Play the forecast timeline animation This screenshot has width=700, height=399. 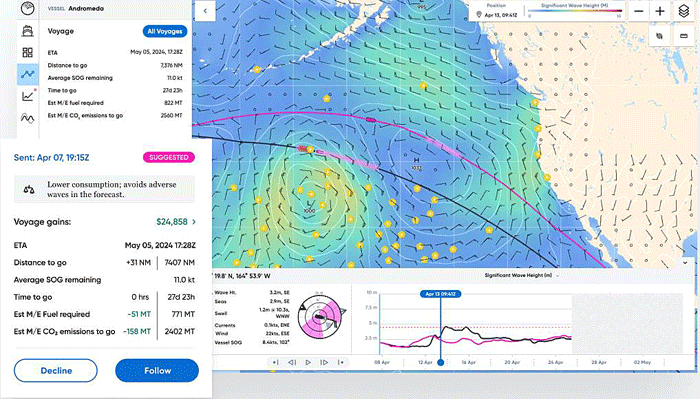308,362
